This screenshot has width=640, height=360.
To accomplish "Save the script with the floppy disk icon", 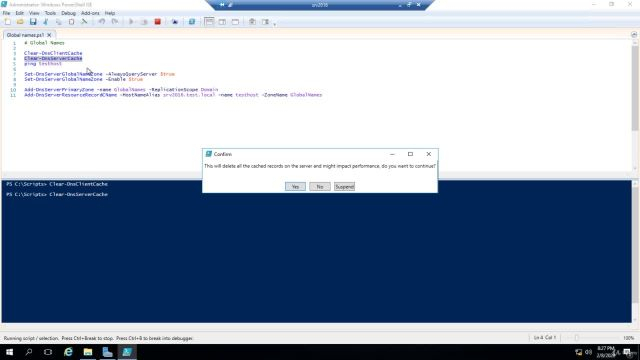I will coord(33,22).
